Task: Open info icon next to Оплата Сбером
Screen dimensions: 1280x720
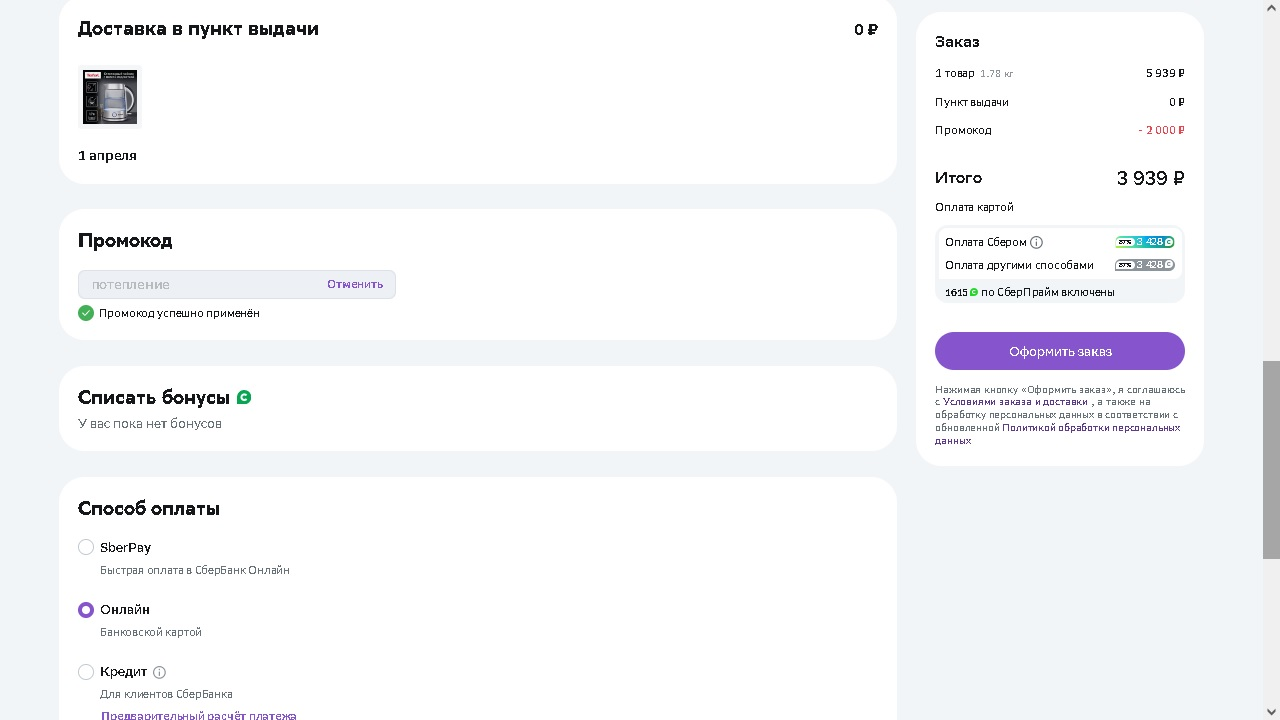Action: pos(1036,242)
